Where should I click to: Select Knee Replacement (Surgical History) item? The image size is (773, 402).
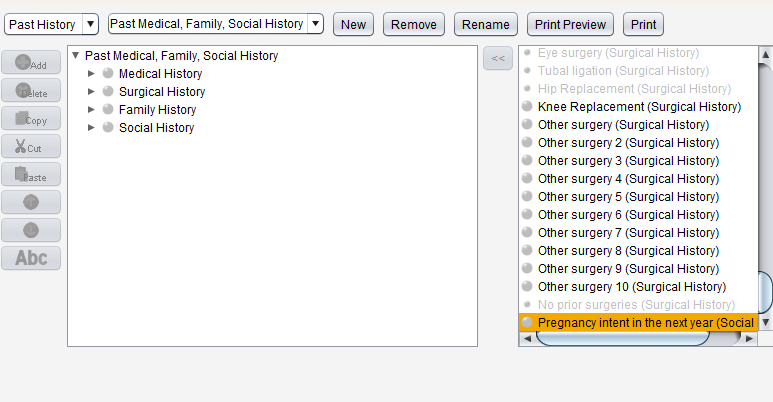(638, 107)
